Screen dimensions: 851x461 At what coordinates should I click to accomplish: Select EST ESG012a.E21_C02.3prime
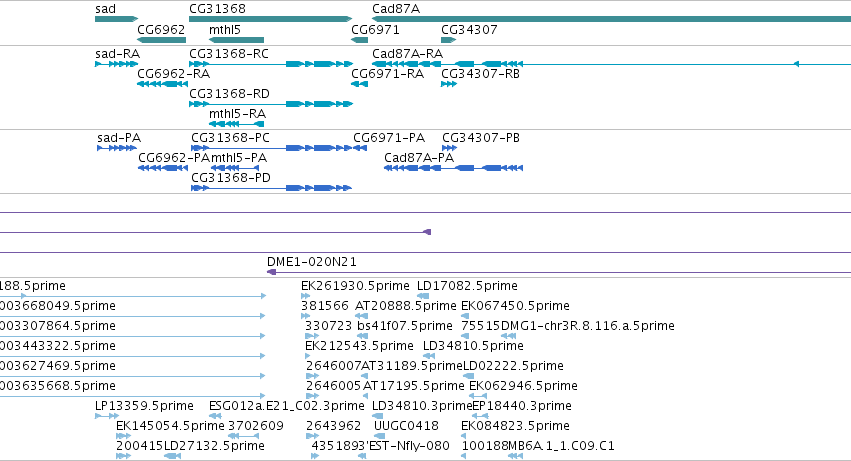[287, 406]
